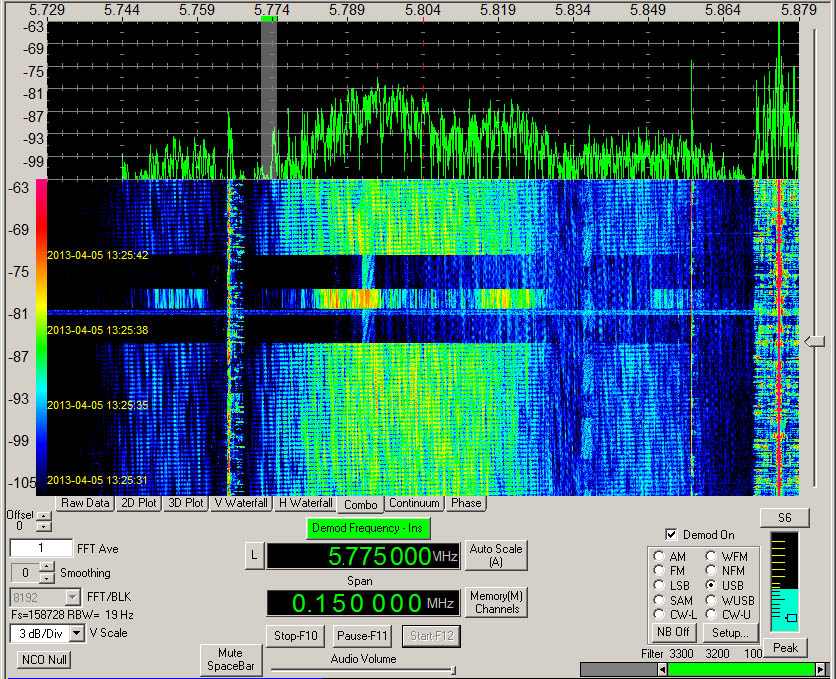This screenshot has width=836, height=679.
Task: Click the filter scrollbar left arrow
Action: [x=662, y=669]
